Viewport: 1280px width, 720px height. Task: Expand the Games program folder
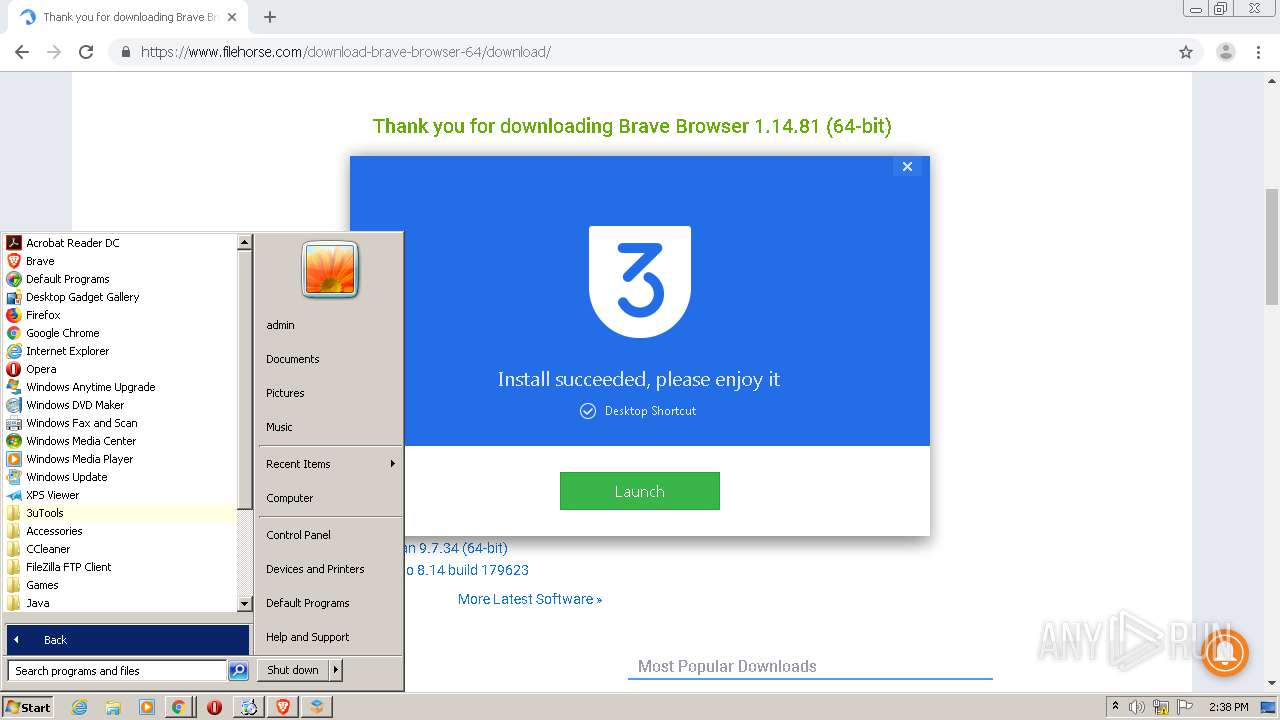[120, 585]
